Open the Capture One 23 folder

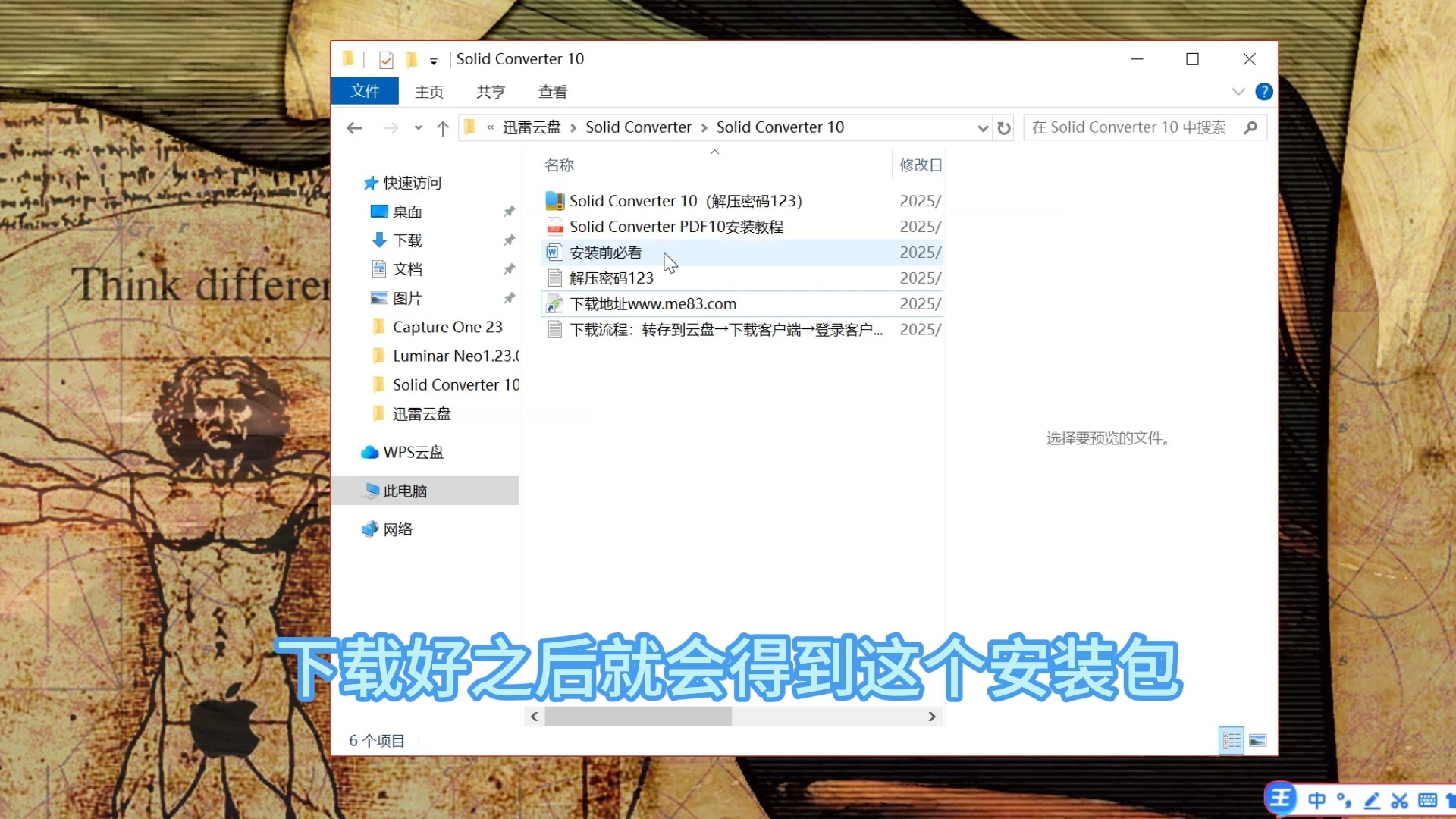(447, 327)
